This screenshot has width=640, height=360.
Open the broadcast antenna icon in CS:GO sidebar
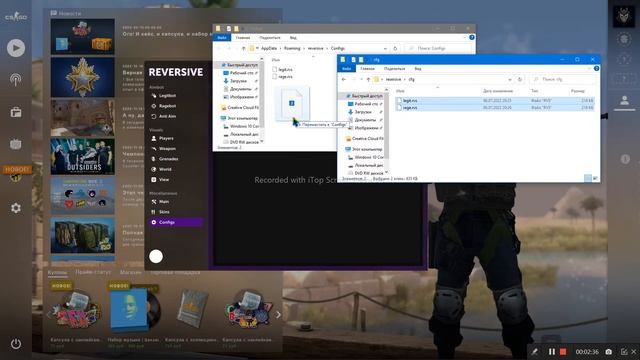(x=16, y=80)
